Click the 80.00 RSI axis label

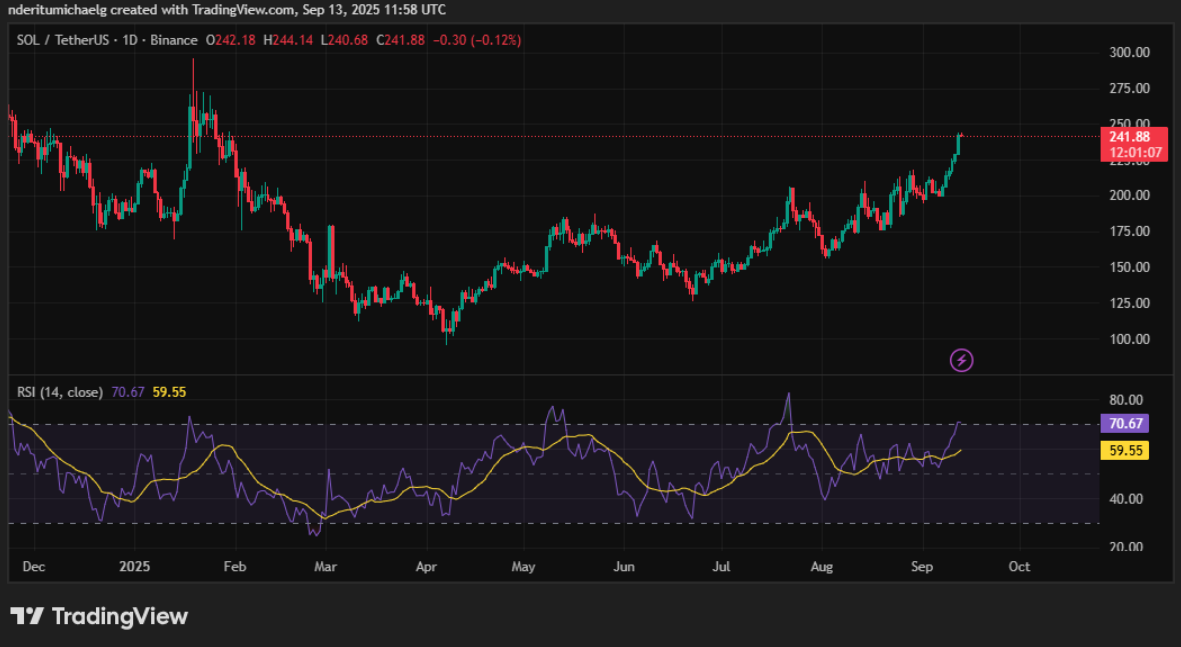coord(1126,401)
